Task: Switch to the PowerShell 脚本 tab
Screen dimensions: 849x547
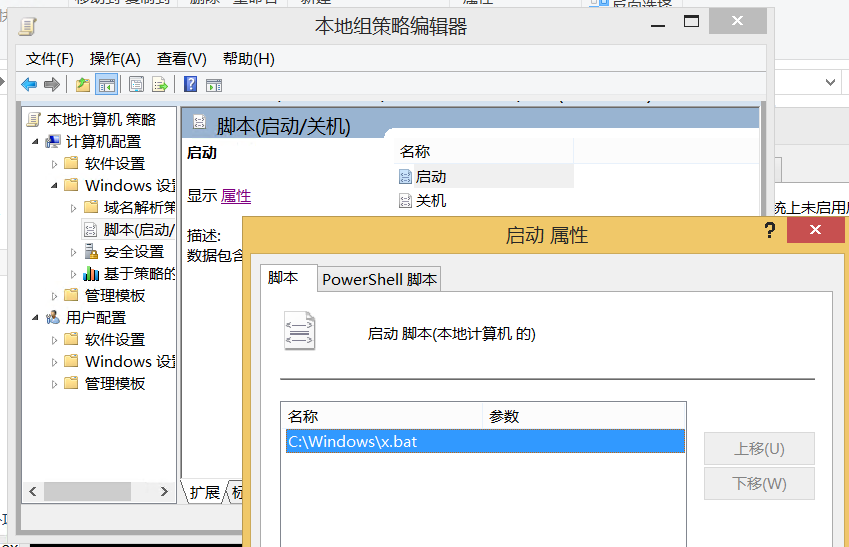Action: [379, 280]
